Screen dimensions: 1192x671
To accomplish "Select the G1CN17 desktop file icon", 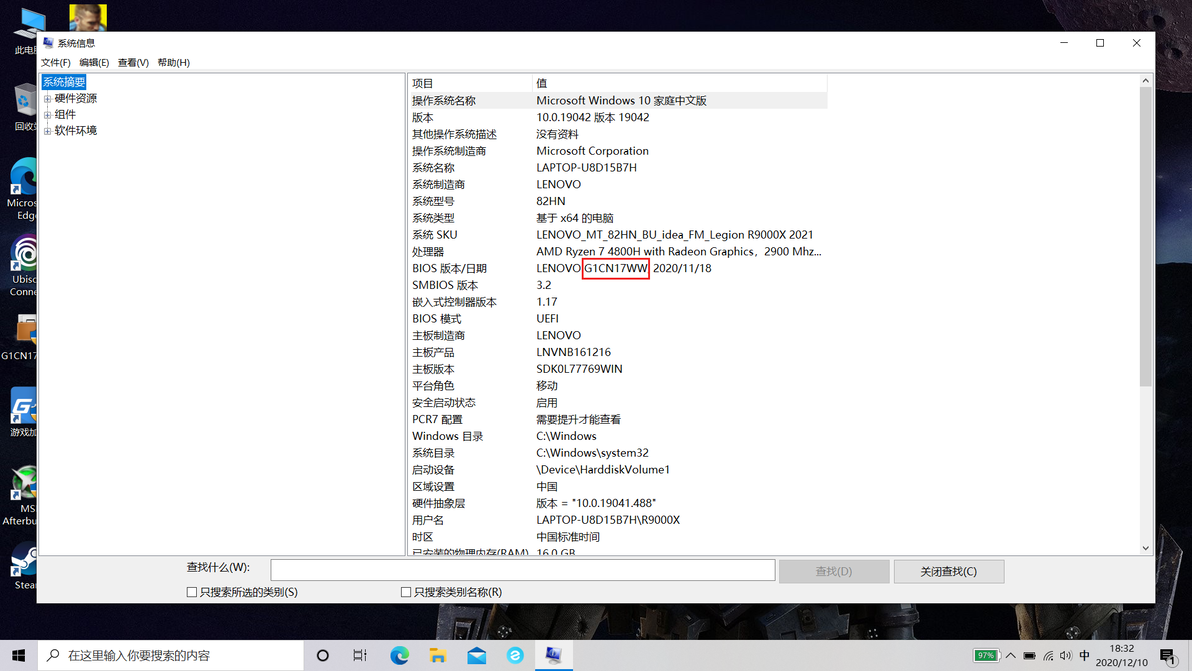I will point(21,338).
